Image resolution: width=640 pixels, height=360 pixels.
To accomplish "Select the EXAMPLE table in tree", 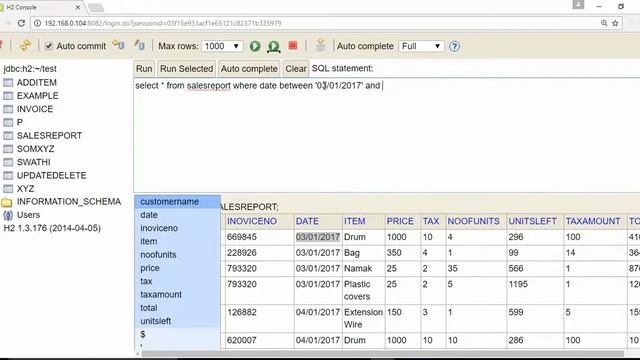I will 38,96.
